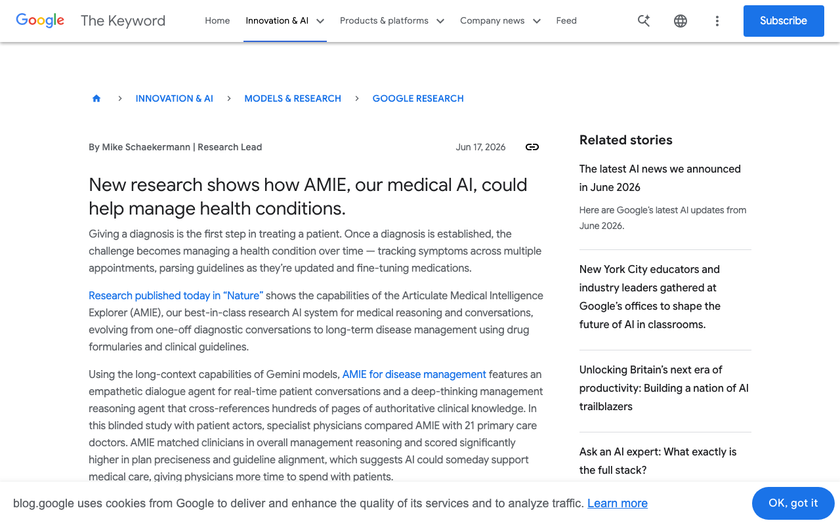Viewport: 840px width, 525px height.
Task: Expand the Company news chevron
Action: coord(537,21)
